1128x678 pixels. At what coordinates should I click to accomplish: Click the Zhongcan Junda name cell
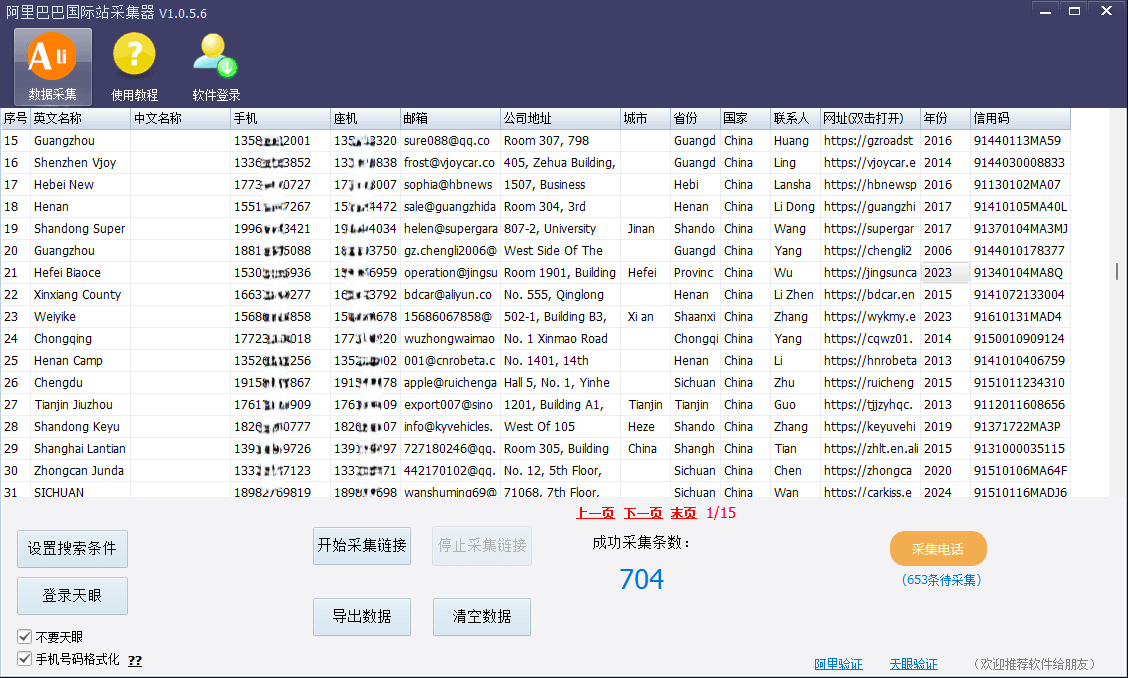[80, 471]
